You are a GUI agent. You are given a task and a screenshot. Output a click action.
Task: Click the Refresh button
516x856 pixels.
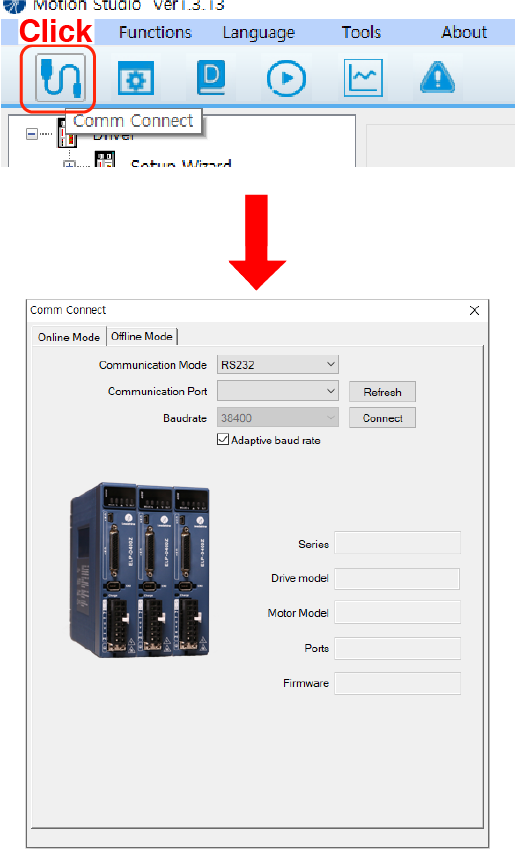click(382, 392)
